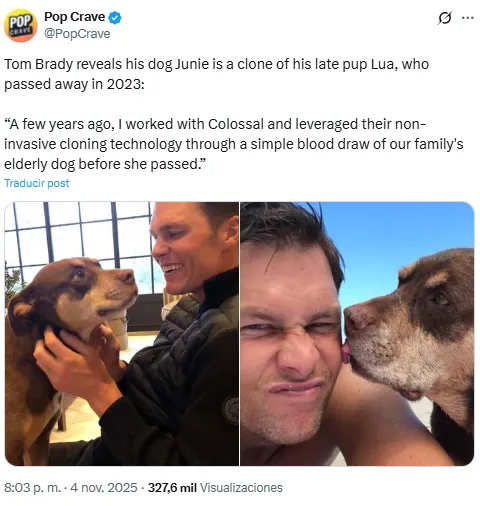Open the @PopCrave handle link
480x506 pixels.
[x=77, y=34]
